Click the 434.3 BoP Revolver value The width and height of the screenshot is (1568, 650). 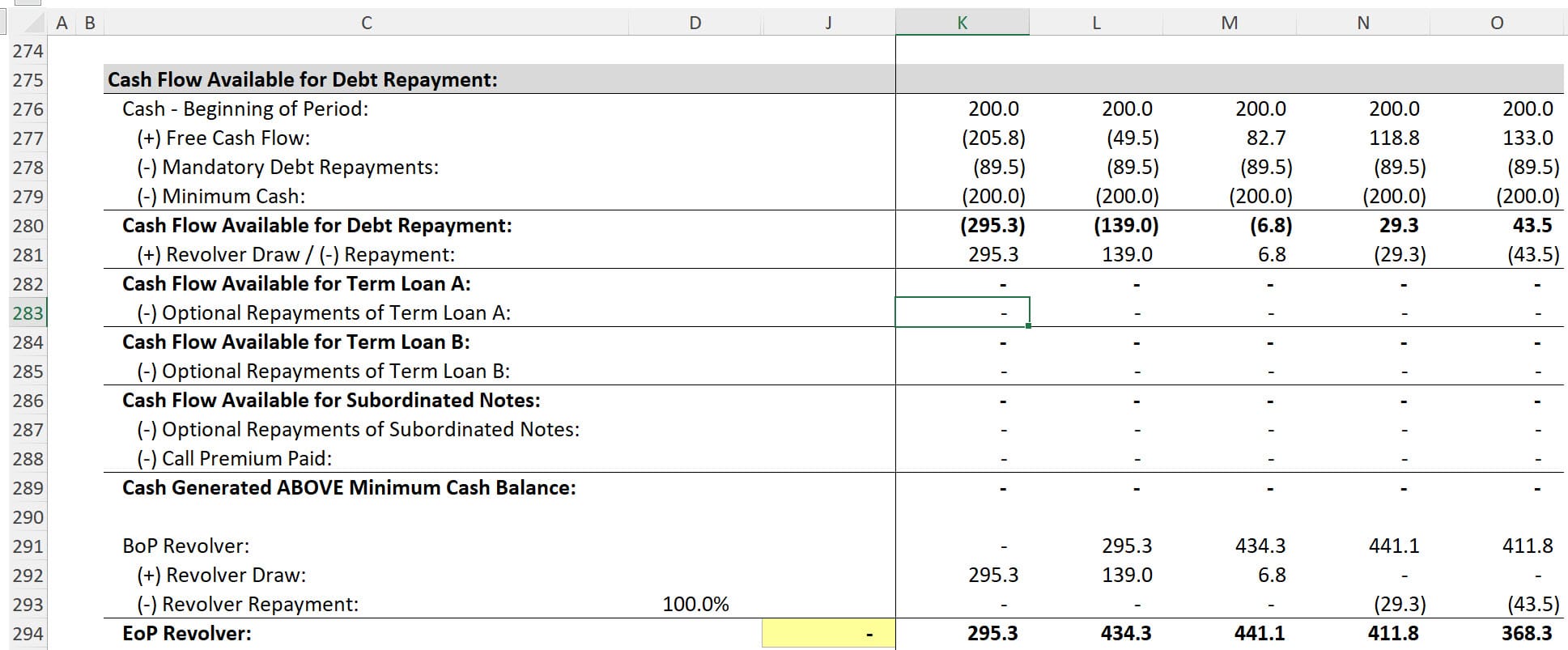1260,546
